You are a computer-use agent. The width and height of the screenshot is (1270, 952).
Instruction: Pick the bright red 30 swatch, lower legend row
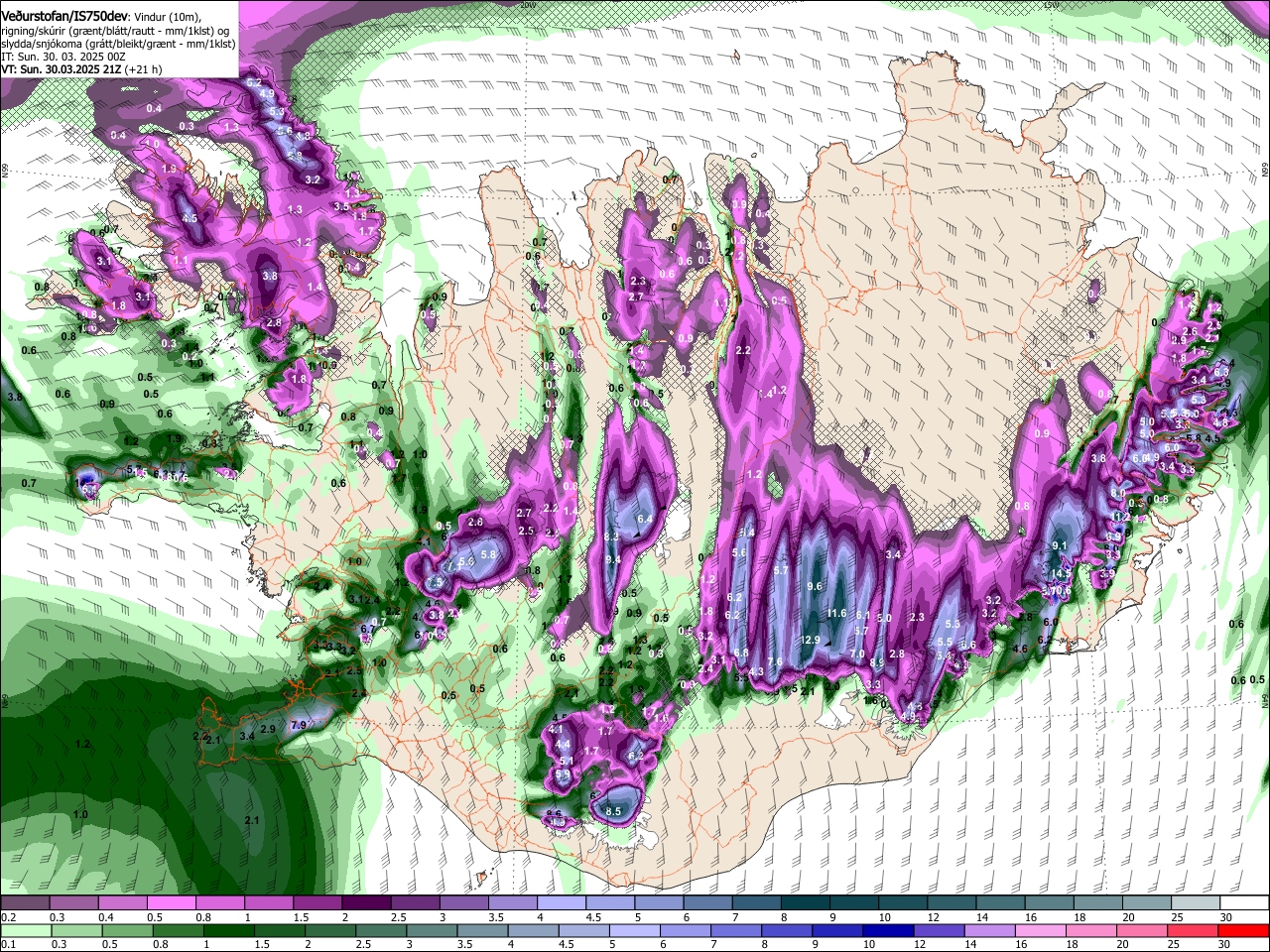1243,930
